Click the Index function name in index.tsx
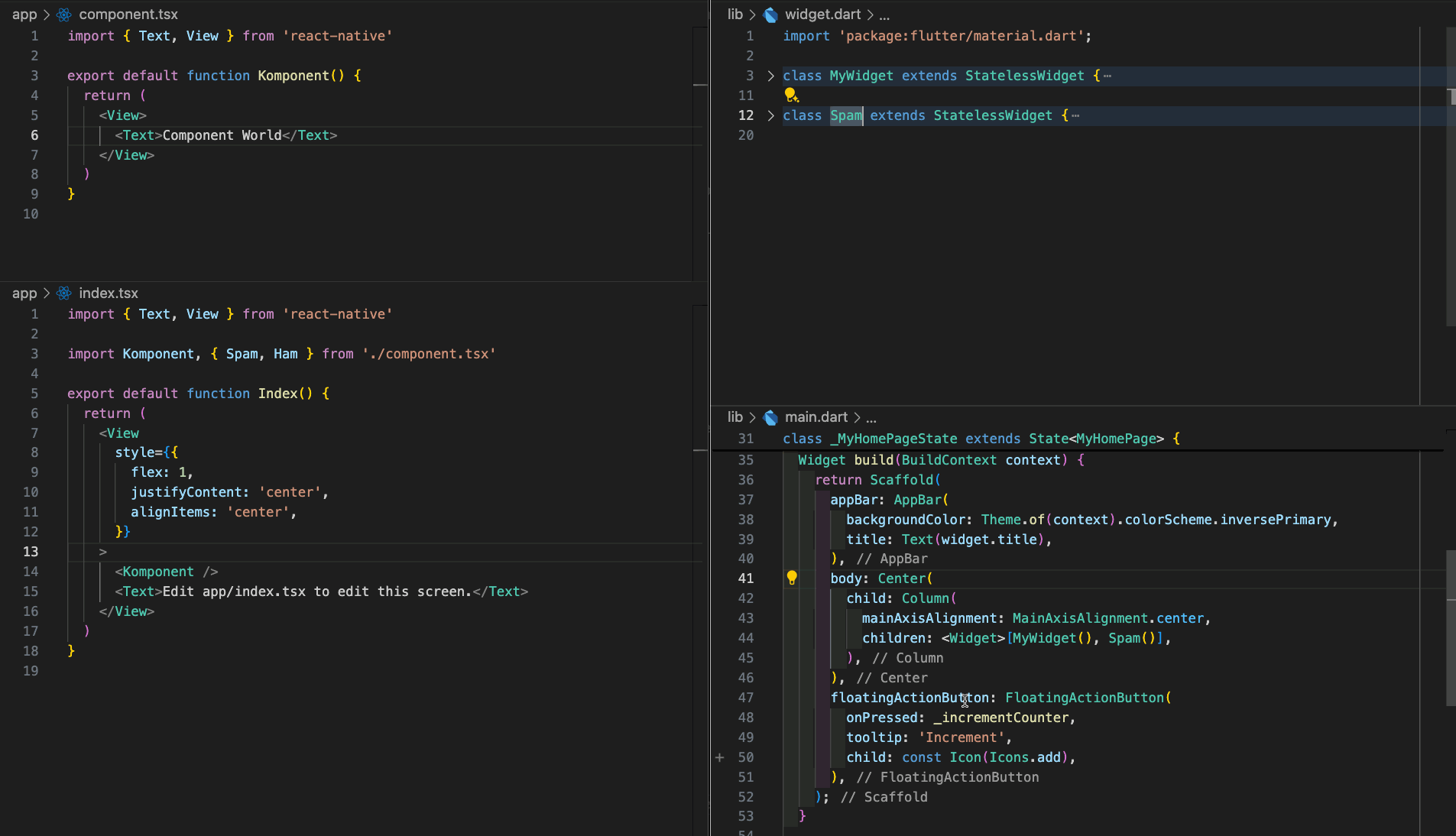This screenshot has width=1456, height=836. point(277,394)
